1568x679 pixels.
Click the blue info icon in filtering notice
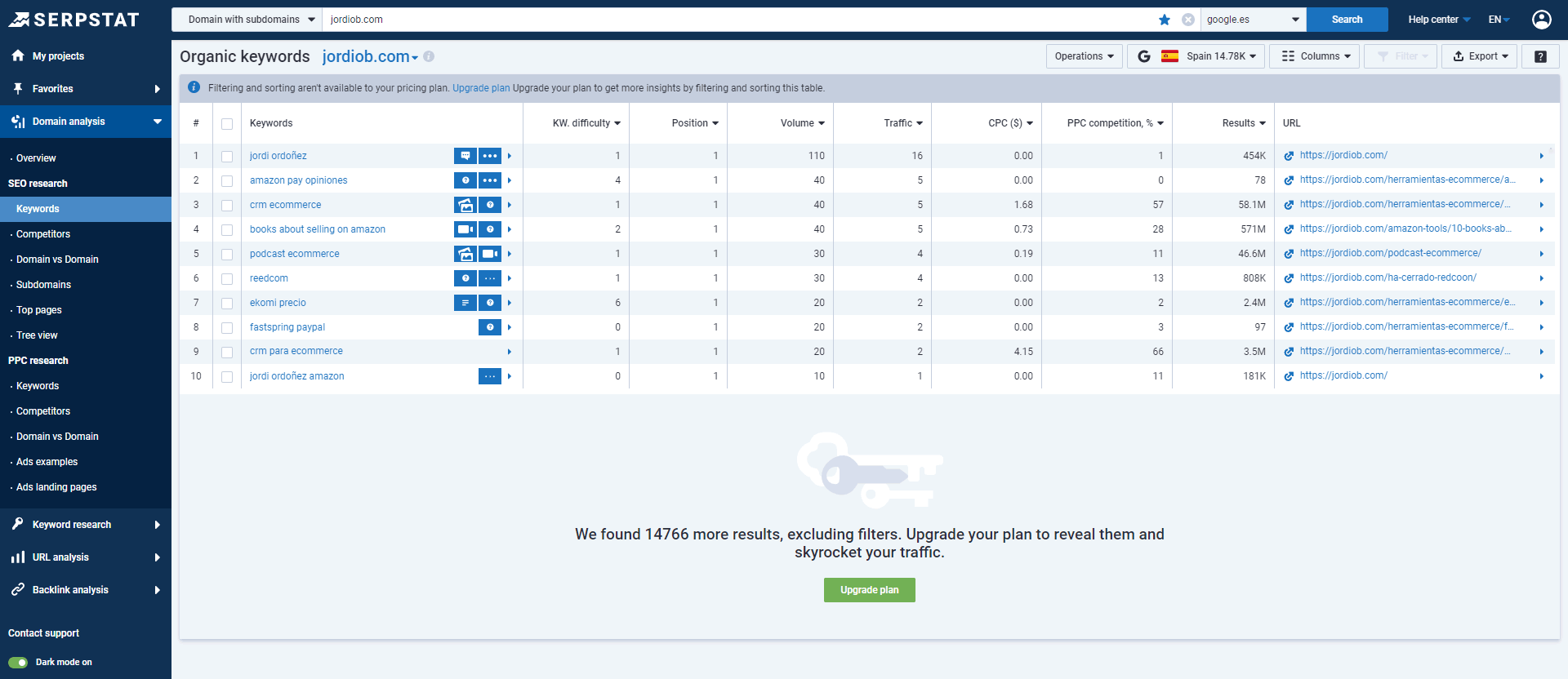click(x=194, y=87)
